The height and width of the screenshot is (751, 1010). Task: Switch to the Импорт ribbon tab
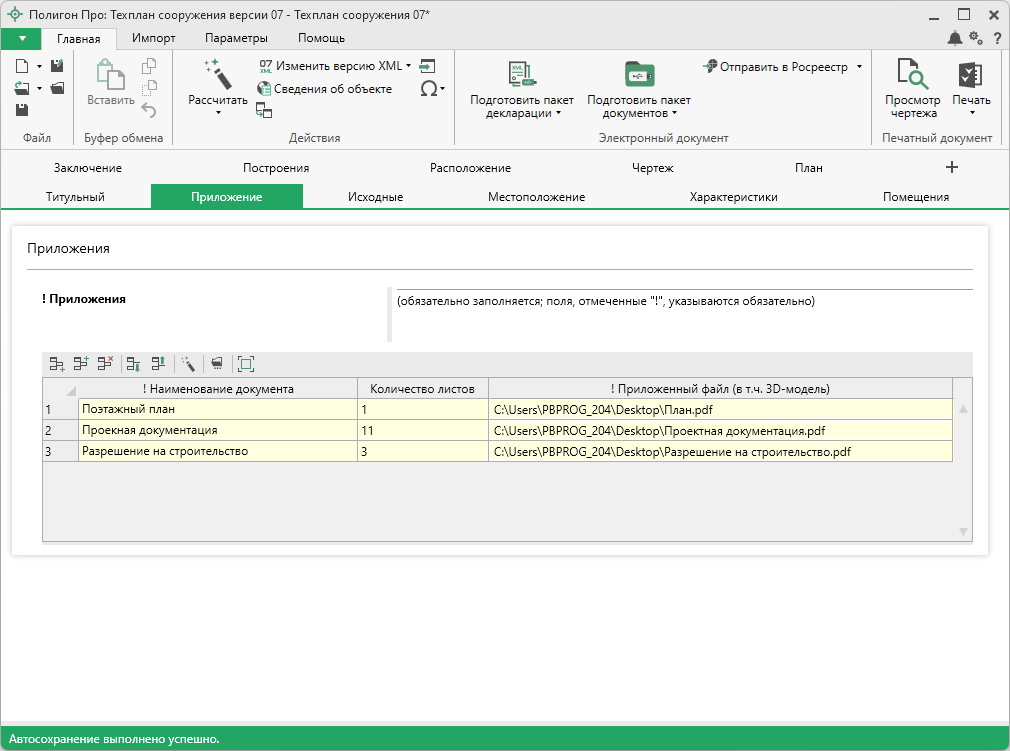[154, 38]
